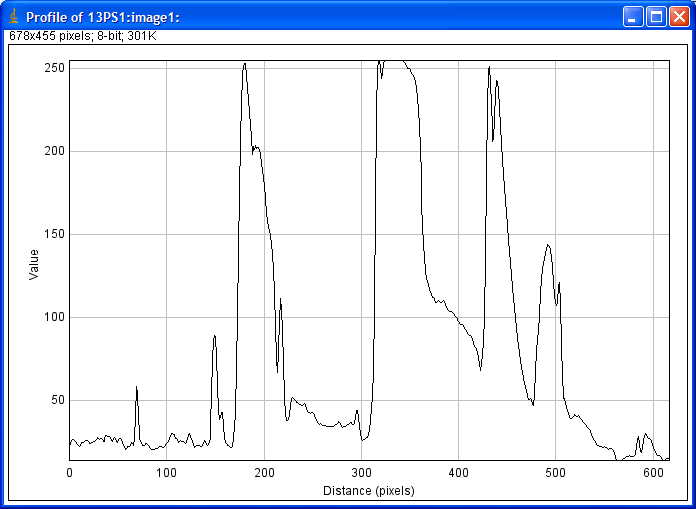The height and width of the screenshot is (509, 696).
Task: Click the double peak top near distance 435
Action: (x=489, y=69)
